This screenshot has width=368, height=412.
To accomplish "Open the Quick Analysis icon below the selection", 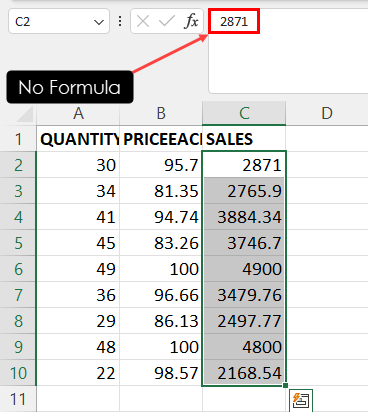I will [x=301, y=400].
